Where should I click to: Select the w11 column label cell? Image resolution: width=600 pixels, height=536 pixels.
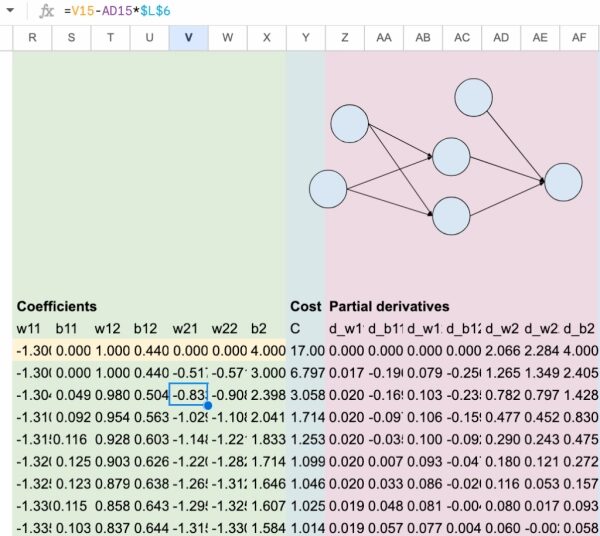[32, 328]
